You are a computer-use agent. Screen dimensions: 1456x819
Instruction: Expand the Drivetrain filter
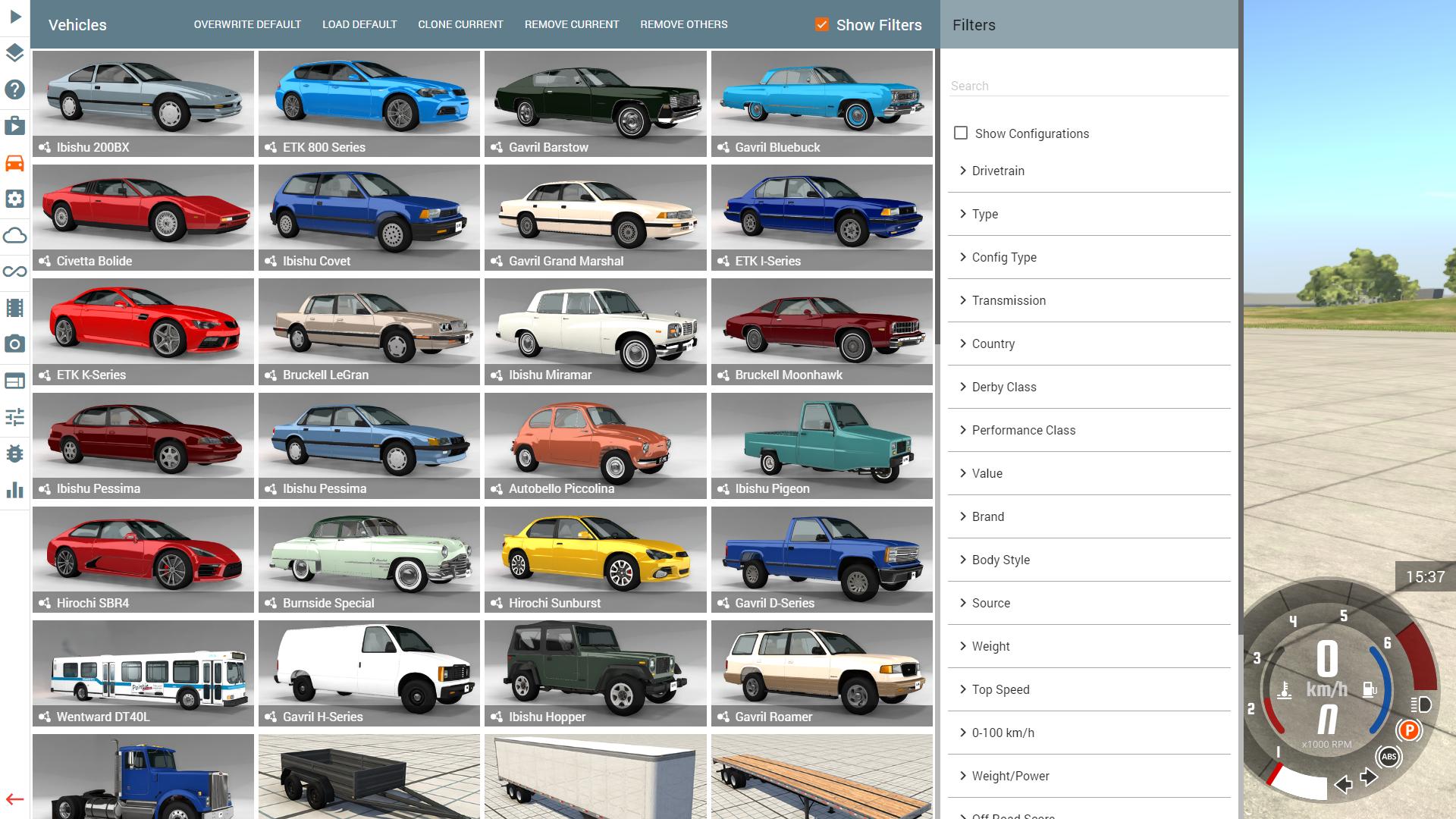pyautogui.click(x=997, y=171)
